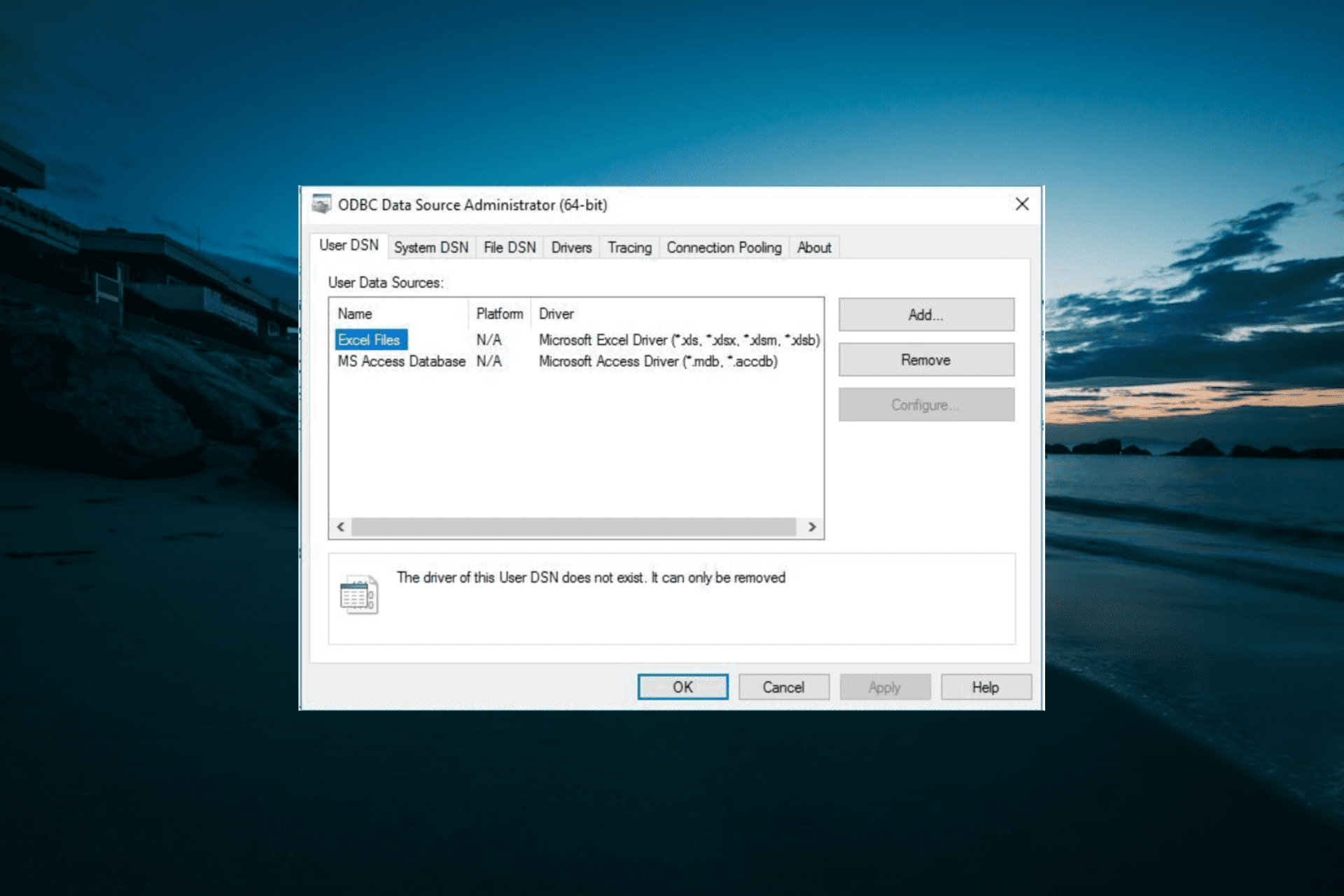Select the Tracing tab
Image resolution: width=1344 pixels, height=896 pixels.
(x=629, y=248)
